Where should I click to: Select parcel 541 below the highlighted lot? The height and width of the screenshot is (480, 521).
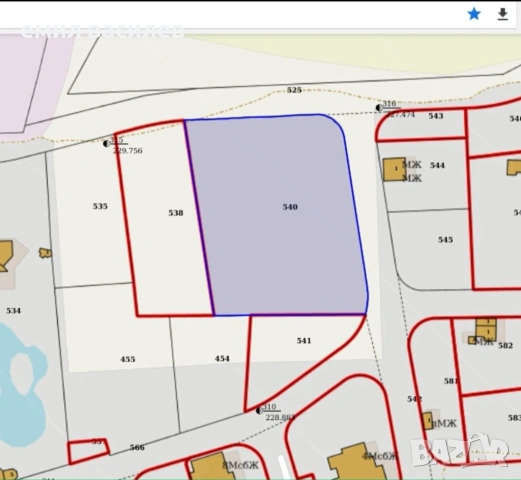(304, 340)
